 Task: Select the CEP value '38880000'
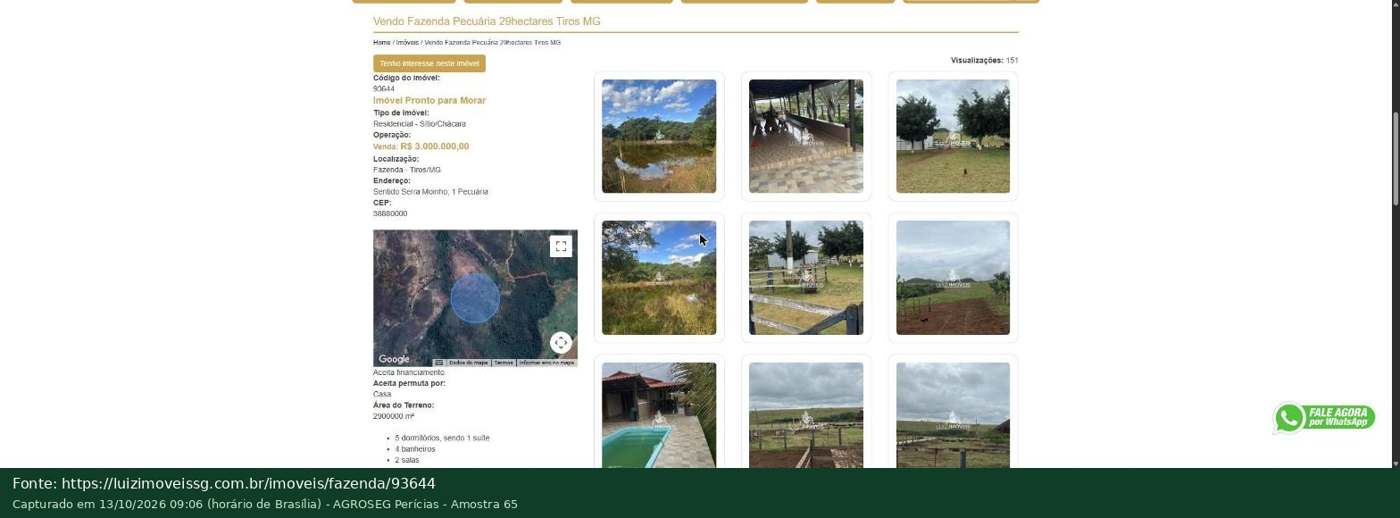(x=390, y=214)
